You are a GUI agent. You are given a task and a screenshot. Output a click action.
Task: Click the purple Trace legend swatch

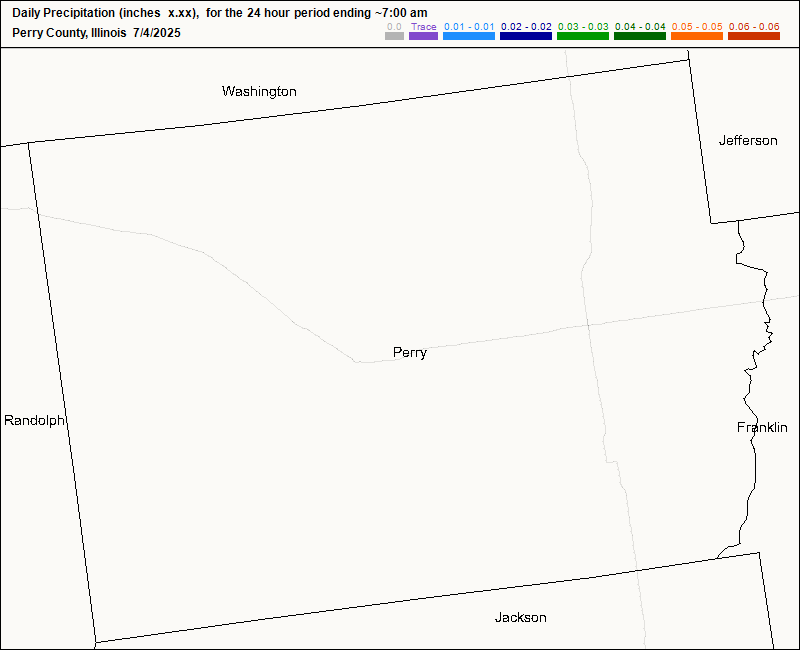click(x=423, y=36)
